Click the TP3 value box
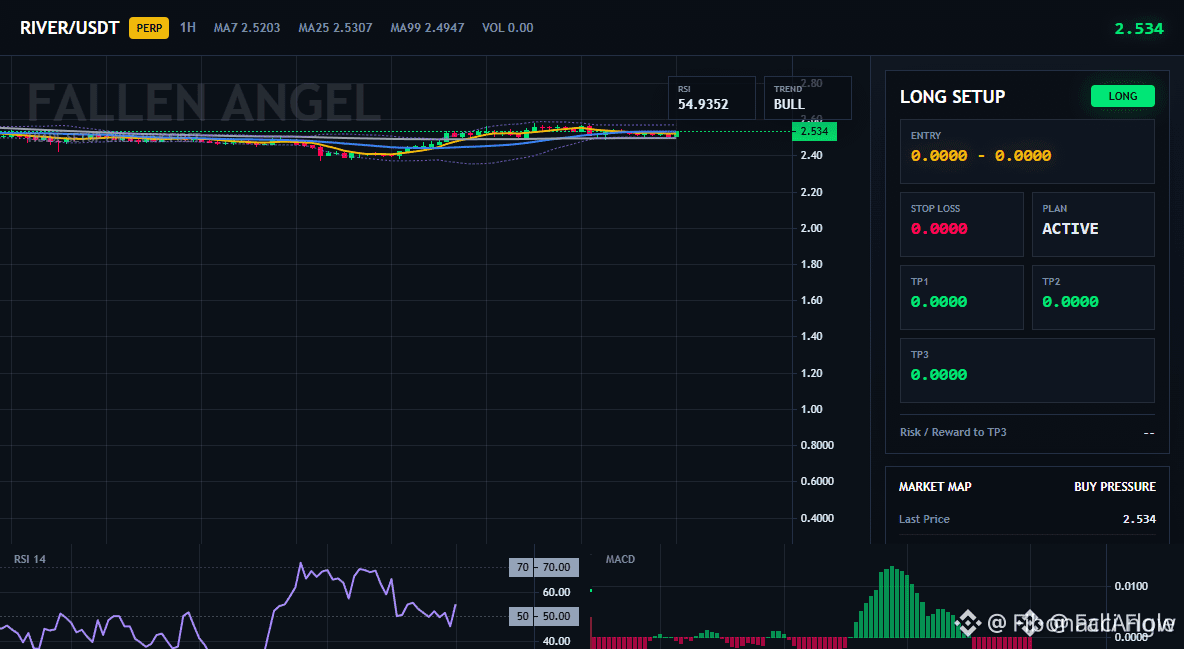The width and height of the screenshot is (1184, 649). [1027, 370]
